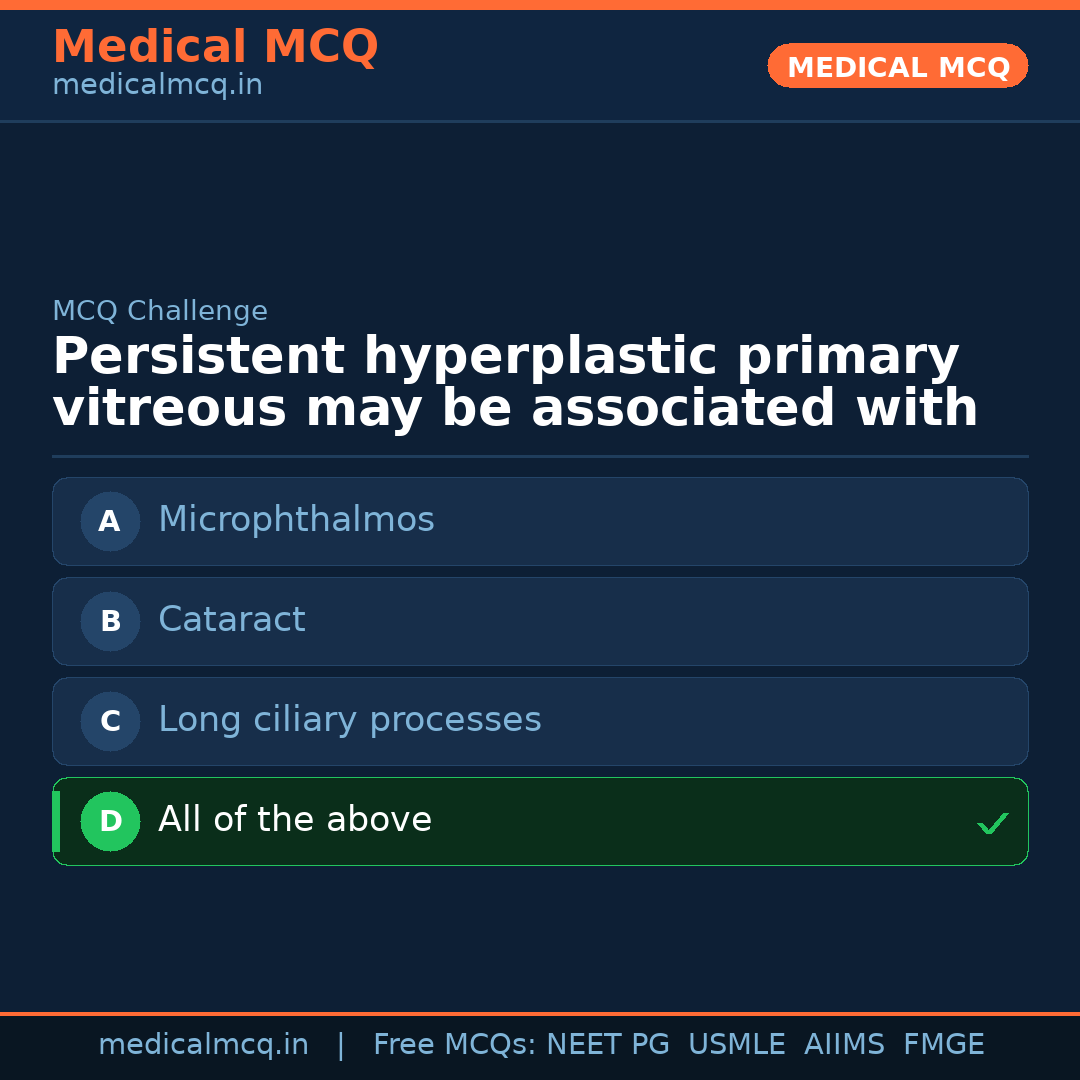The width and height of the screenshot is (1080, 1080).
Task: Click the orange MEDICAL MCQ badge
Action: [897, 66]
